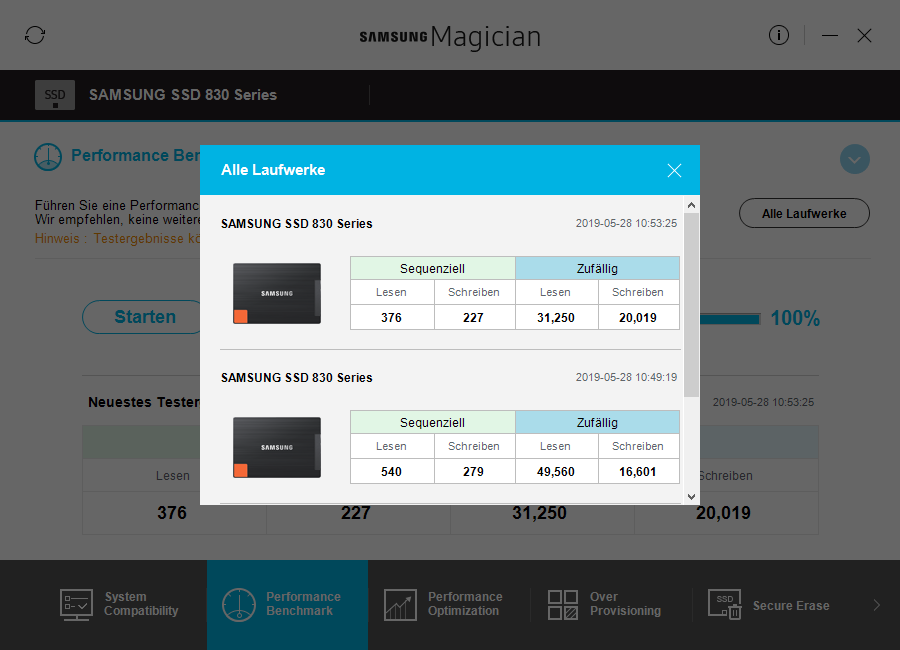Click Sequenziell header of second result
The height and width of the screenshot is (650, 900).
(x=433, y=422)
